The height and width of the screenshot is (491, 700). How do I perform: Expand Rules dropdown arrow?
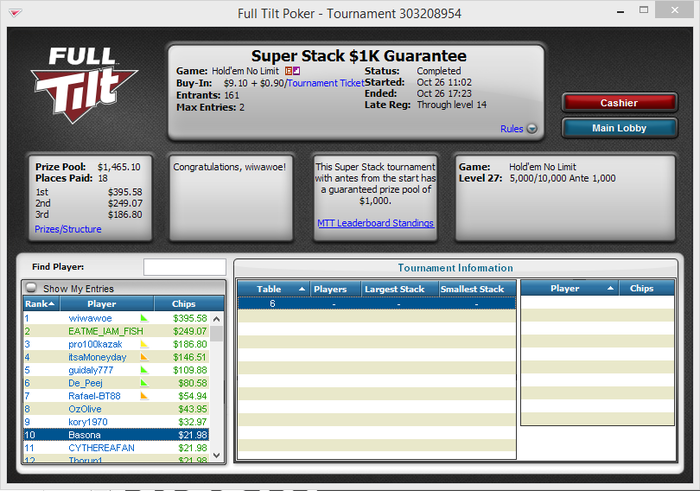pos(532,129)
